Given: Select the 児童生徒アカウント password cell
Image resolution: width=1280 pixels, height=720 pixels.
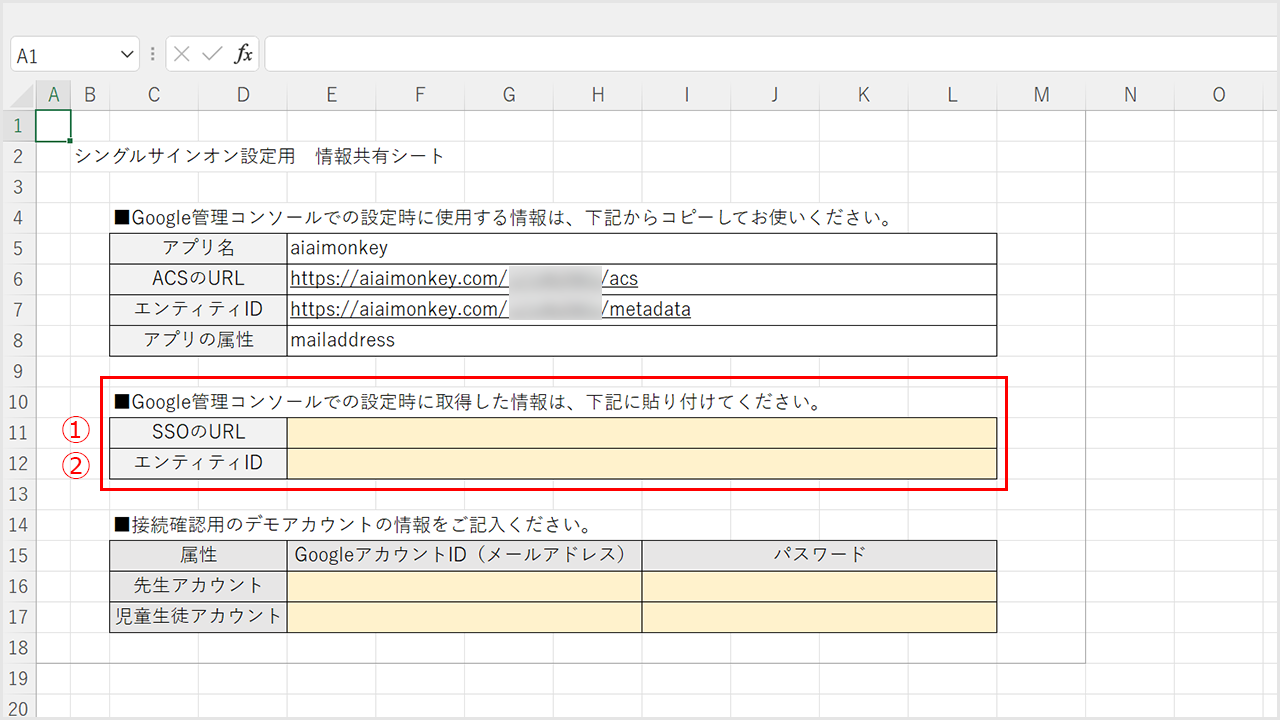Looking at the screenshot, I should tap(819, 617).
